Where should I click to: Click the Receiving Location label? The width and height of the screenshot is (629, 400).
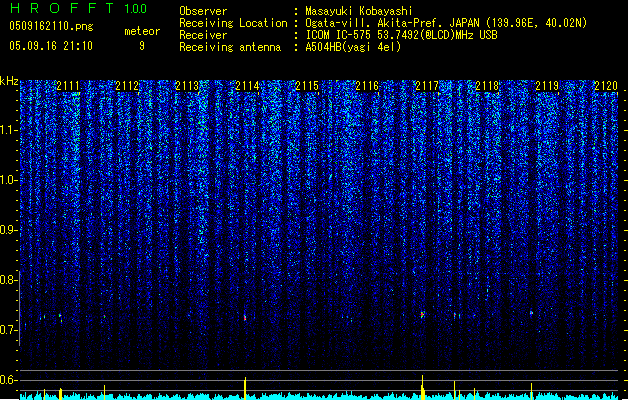point(233,23)
